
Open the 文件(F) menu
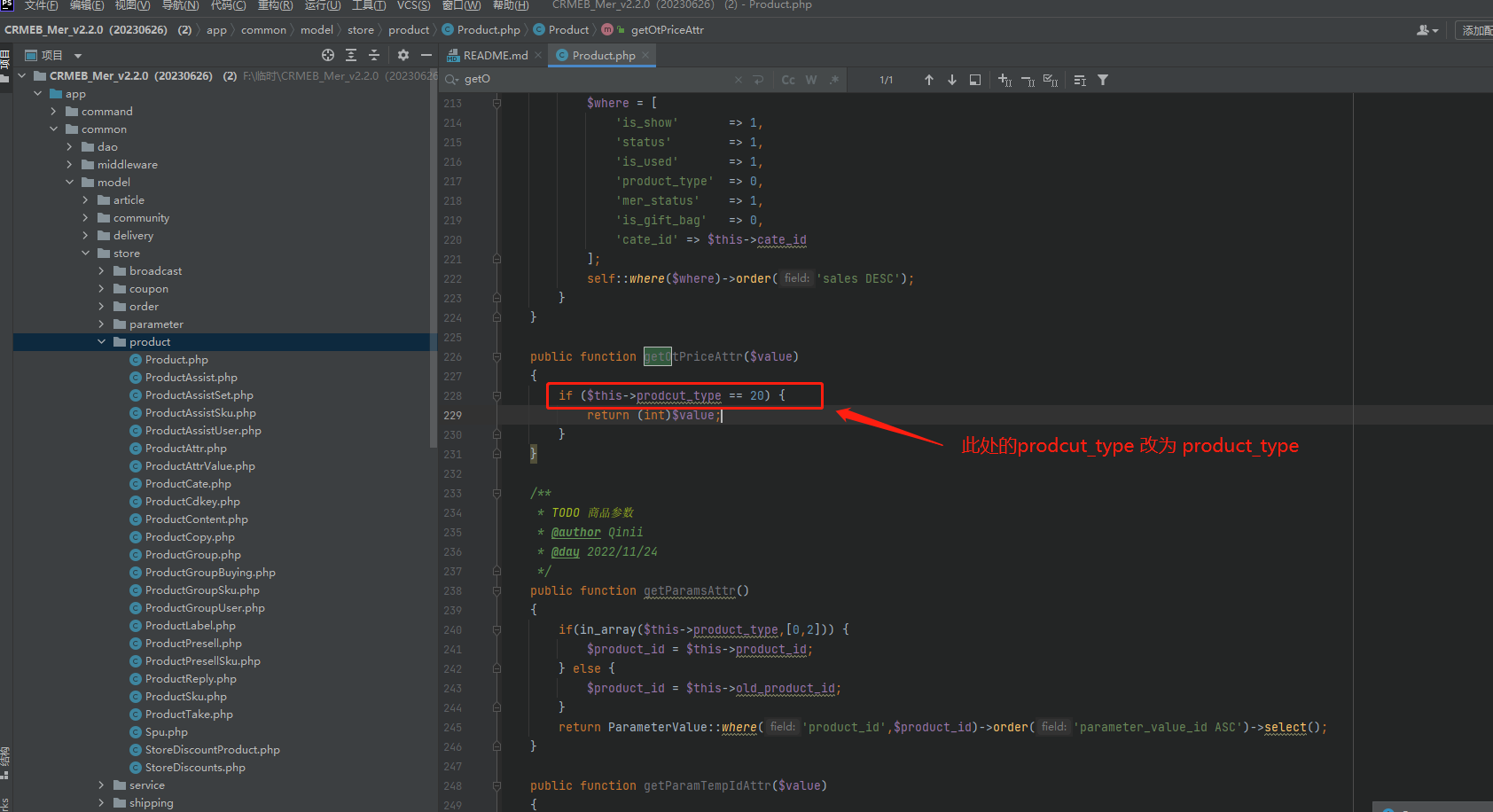click(x=41, y=5)
